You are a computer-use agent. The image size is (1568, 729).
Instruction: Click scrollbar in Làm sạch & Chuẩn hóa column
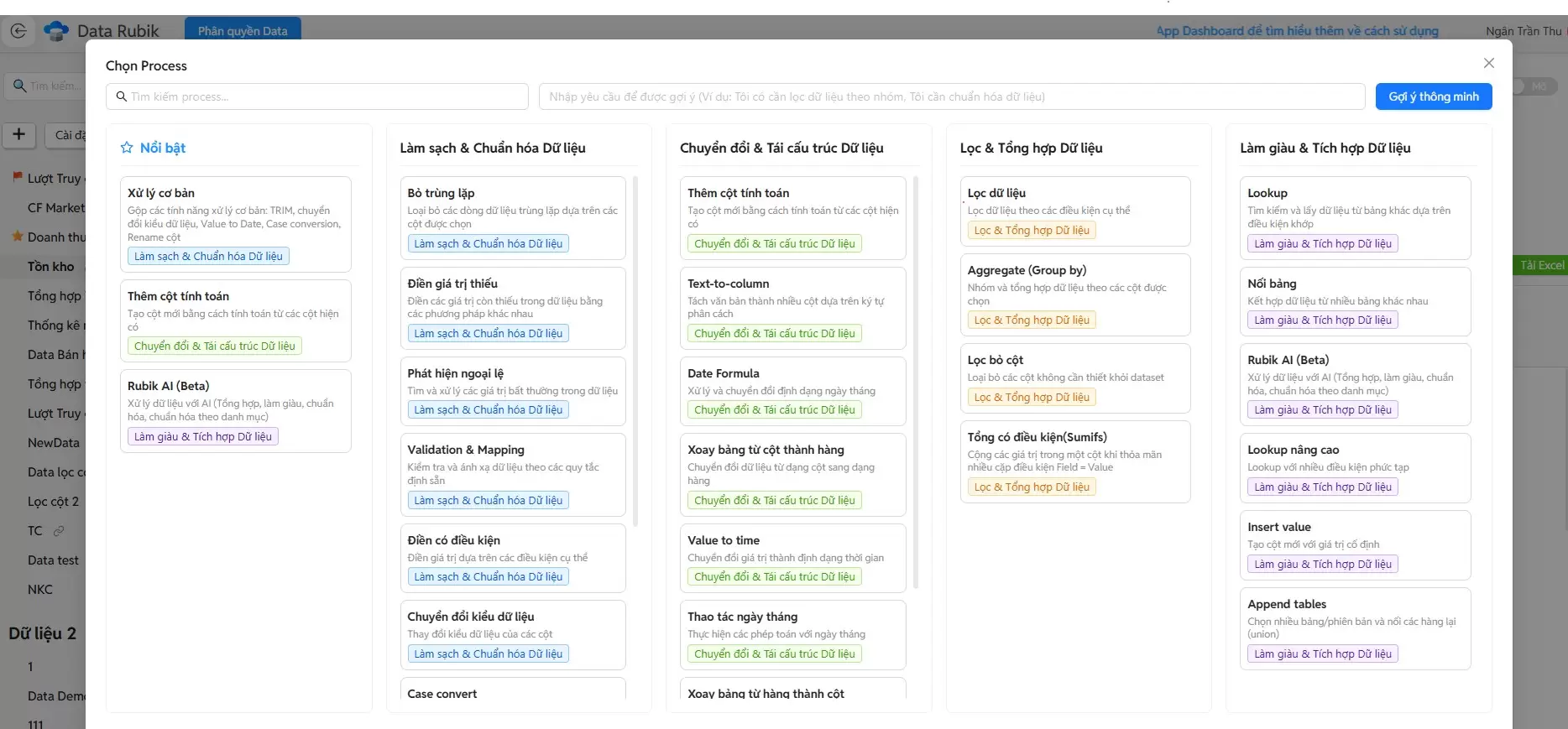coord(635,352)
